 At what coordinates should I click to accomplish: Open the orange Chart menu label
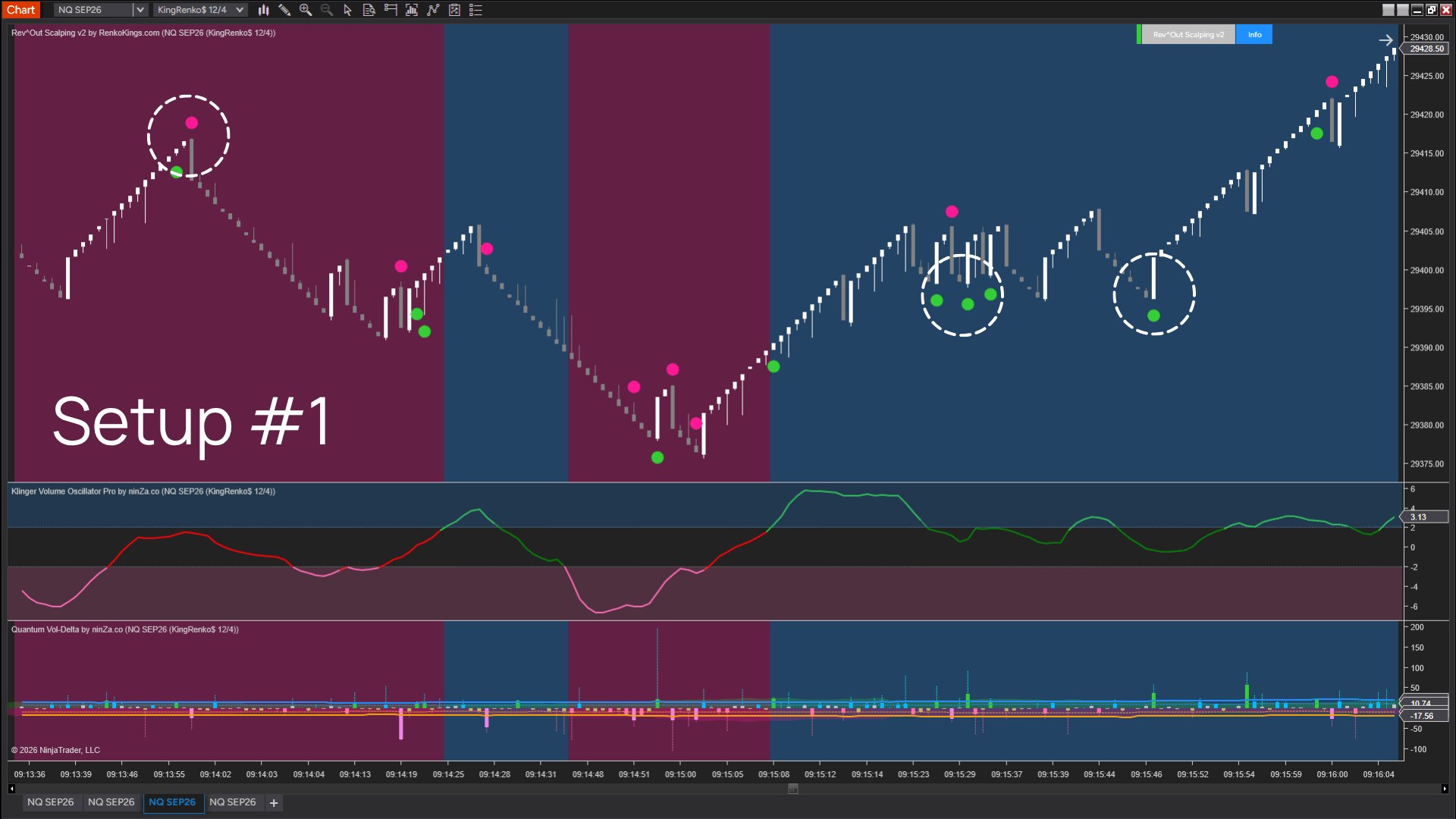point(21,10)
